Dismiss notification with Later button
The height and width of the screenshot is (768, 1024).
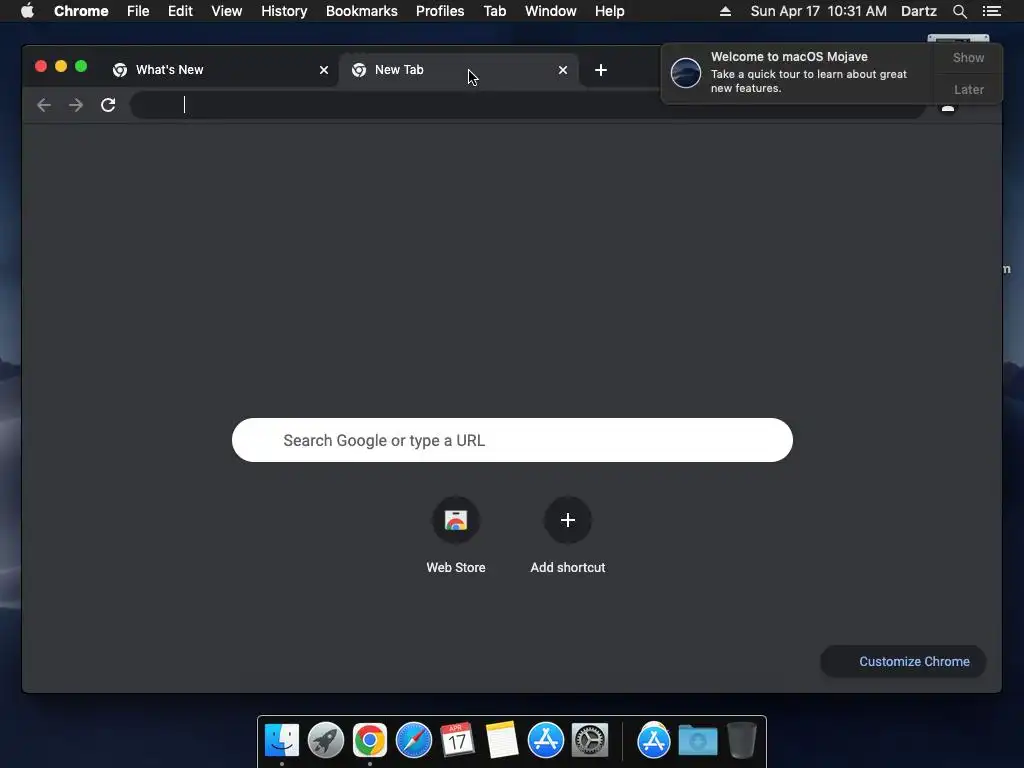click(x=968, y=89)
